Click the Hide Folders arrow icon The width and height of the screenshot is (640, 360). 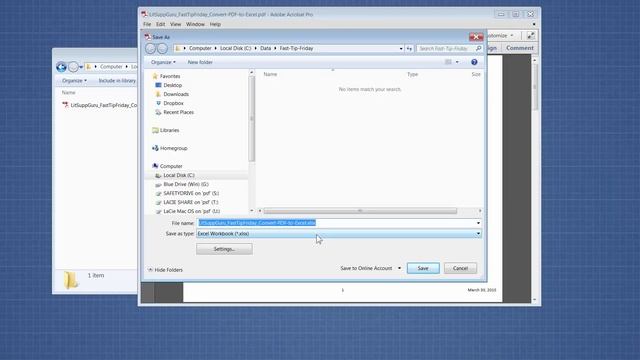tap(150, 270)
